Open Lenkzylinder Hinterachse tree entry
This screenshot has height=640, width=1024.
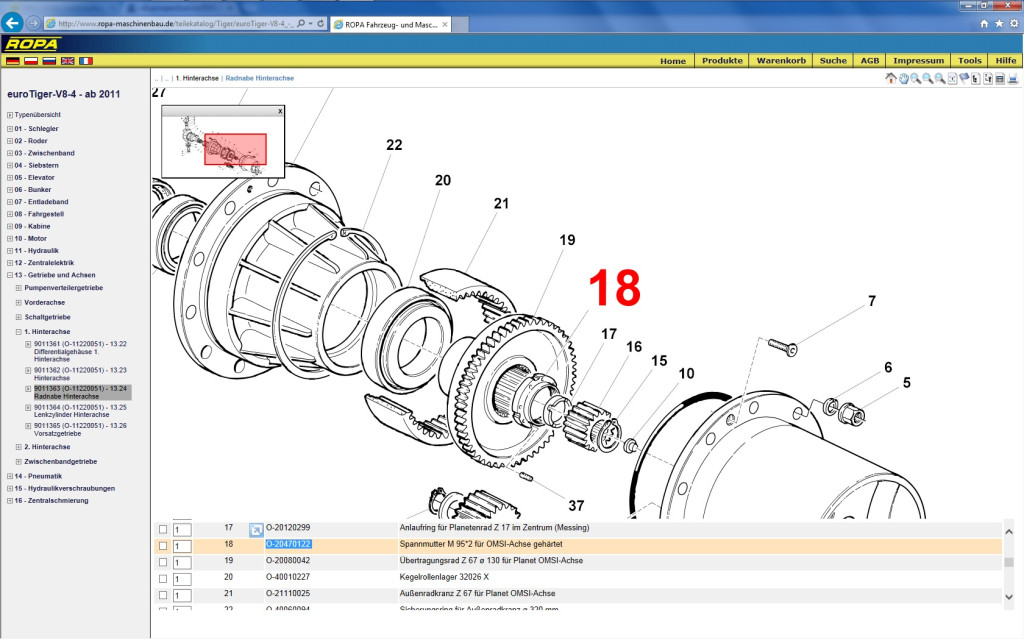pos(80,411)
